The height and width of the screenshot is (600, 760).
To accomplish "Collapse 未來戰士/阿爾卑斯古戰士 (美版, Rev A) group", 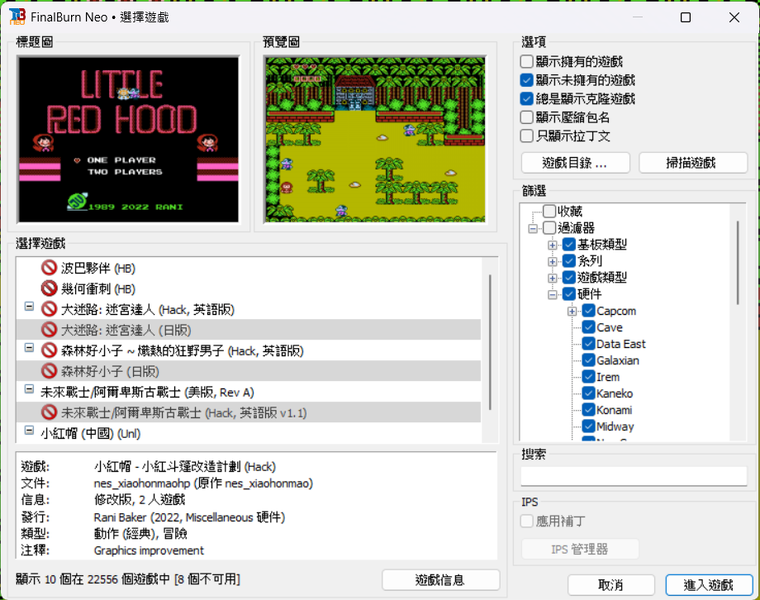I will tap(29, 389).
